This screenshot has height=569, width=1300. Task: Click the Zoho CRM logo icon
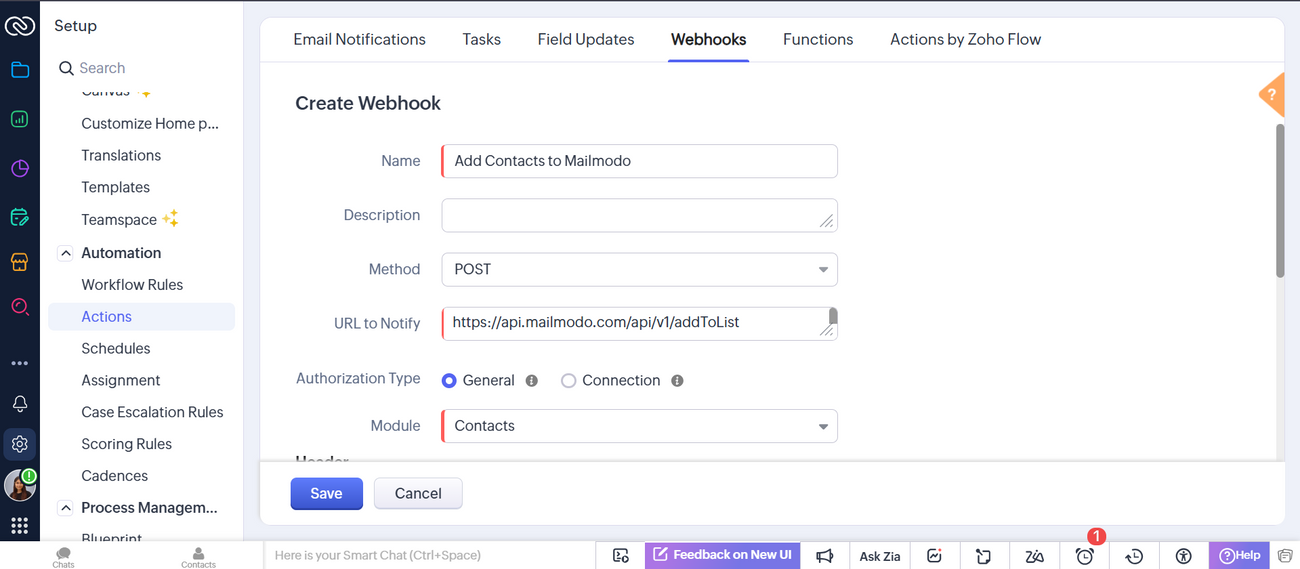point(20,26)
